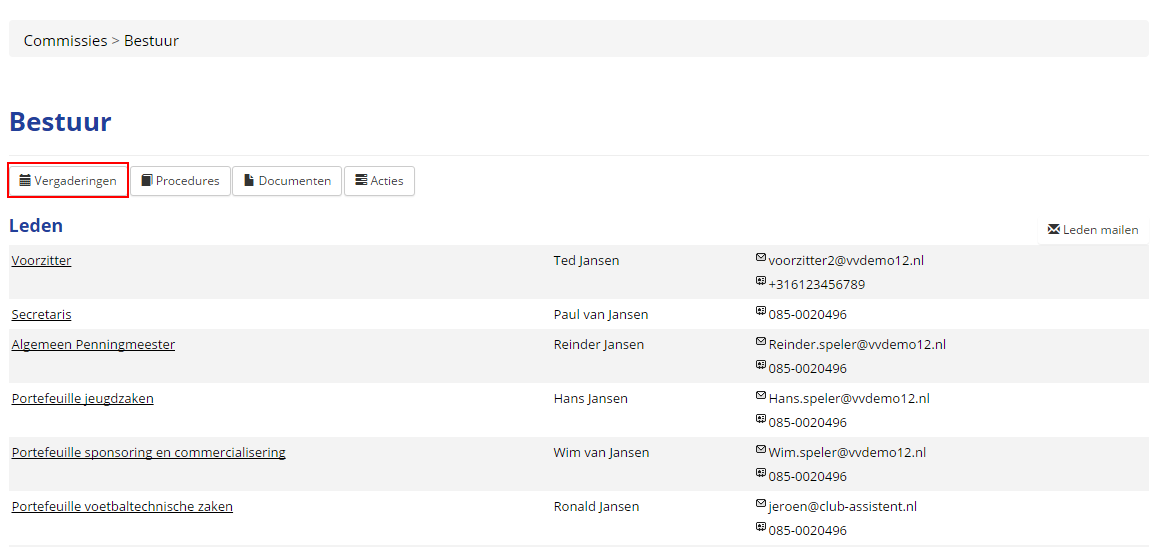Click the Documenten file icon

pyautogui.click(x=249, y=181)
